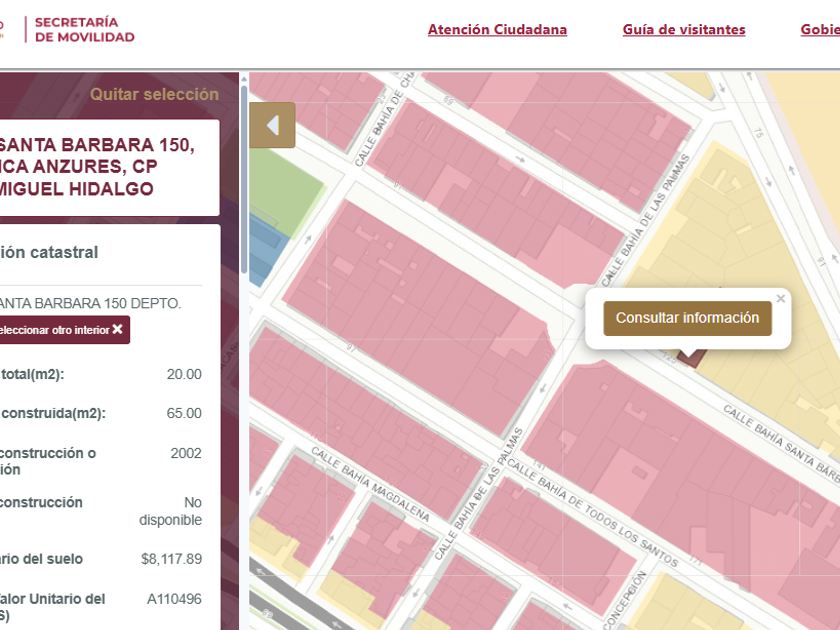
Task: Select the 65.00 built area value
Action: click(184, 413)
